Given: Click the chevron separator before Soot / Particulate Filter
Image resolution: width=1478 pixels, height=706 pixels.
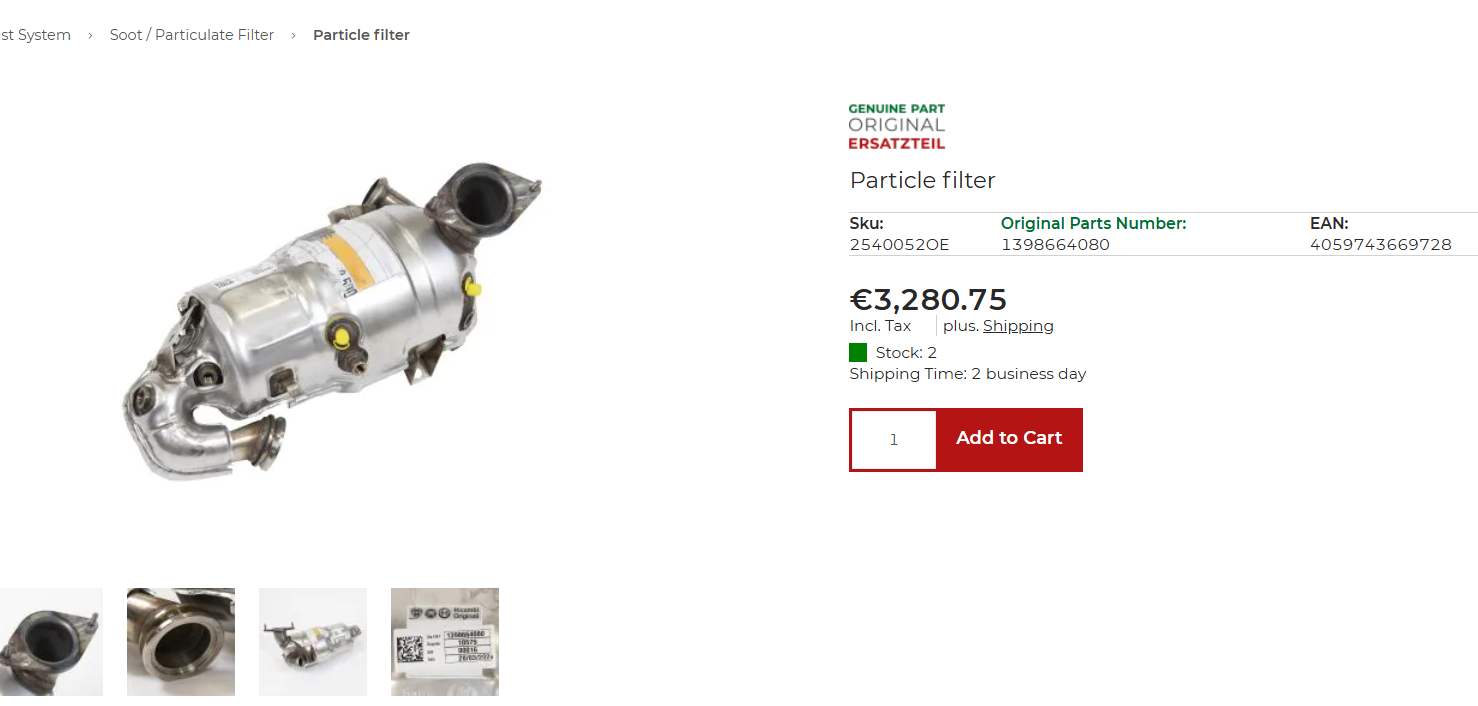Looking at the screenshot, I should (90, 35).
